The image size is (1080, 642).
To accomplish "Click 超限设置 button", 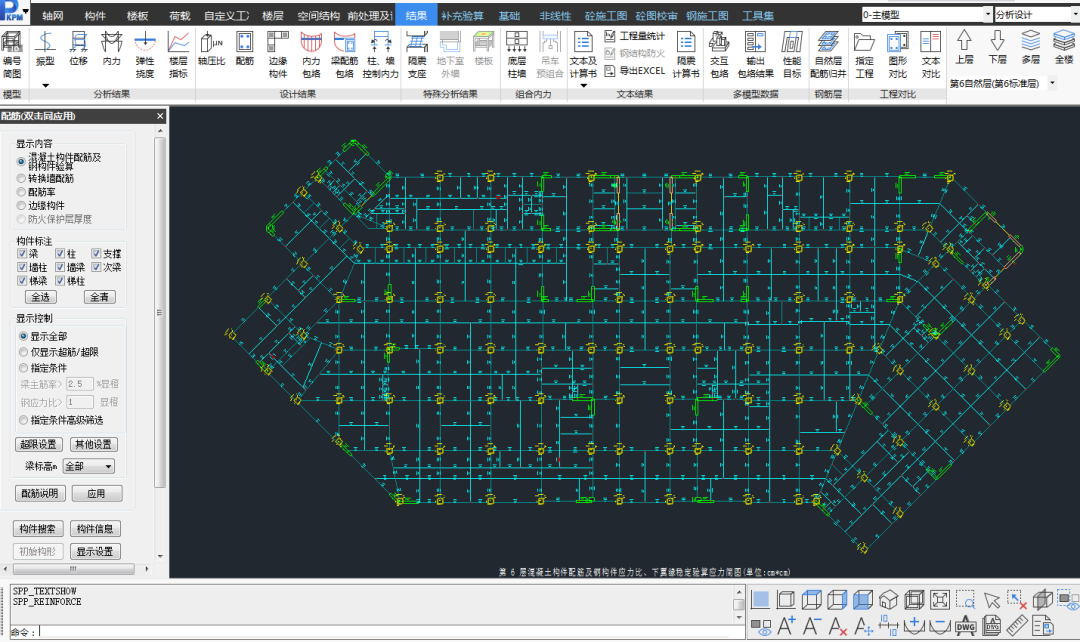I will click(x=39, y=444).
